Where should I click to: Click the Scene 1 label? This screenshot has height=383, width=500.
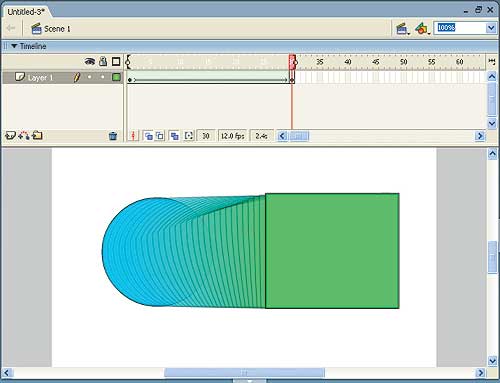click(x=57, y=29)
